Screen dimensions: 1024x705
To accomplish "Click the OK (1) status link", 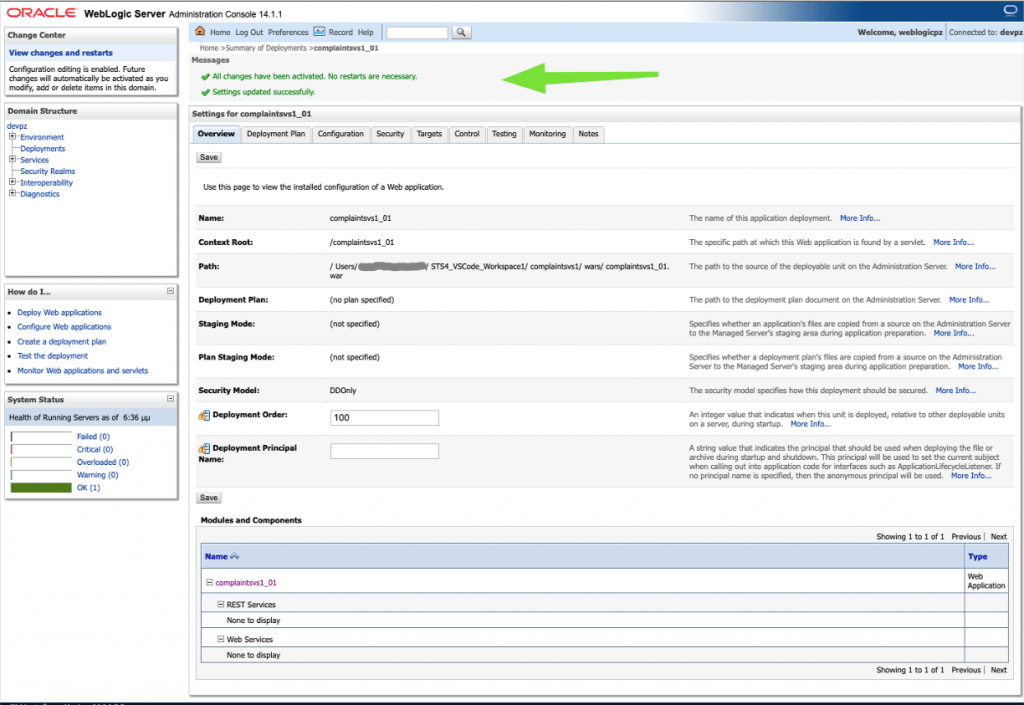I will pyautogui.click(x=88, y=488).
